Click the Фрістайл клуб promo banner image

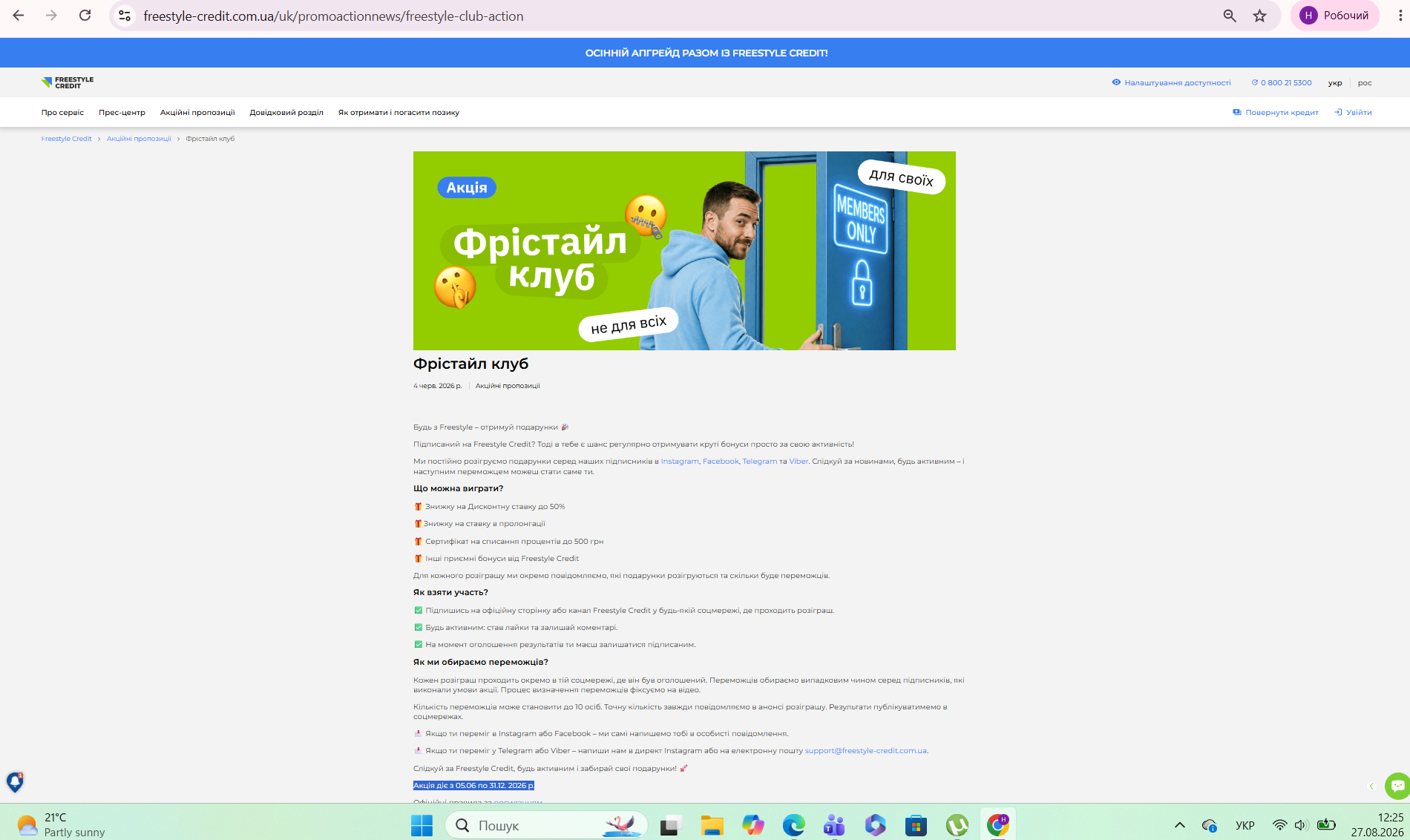(684, 251)
